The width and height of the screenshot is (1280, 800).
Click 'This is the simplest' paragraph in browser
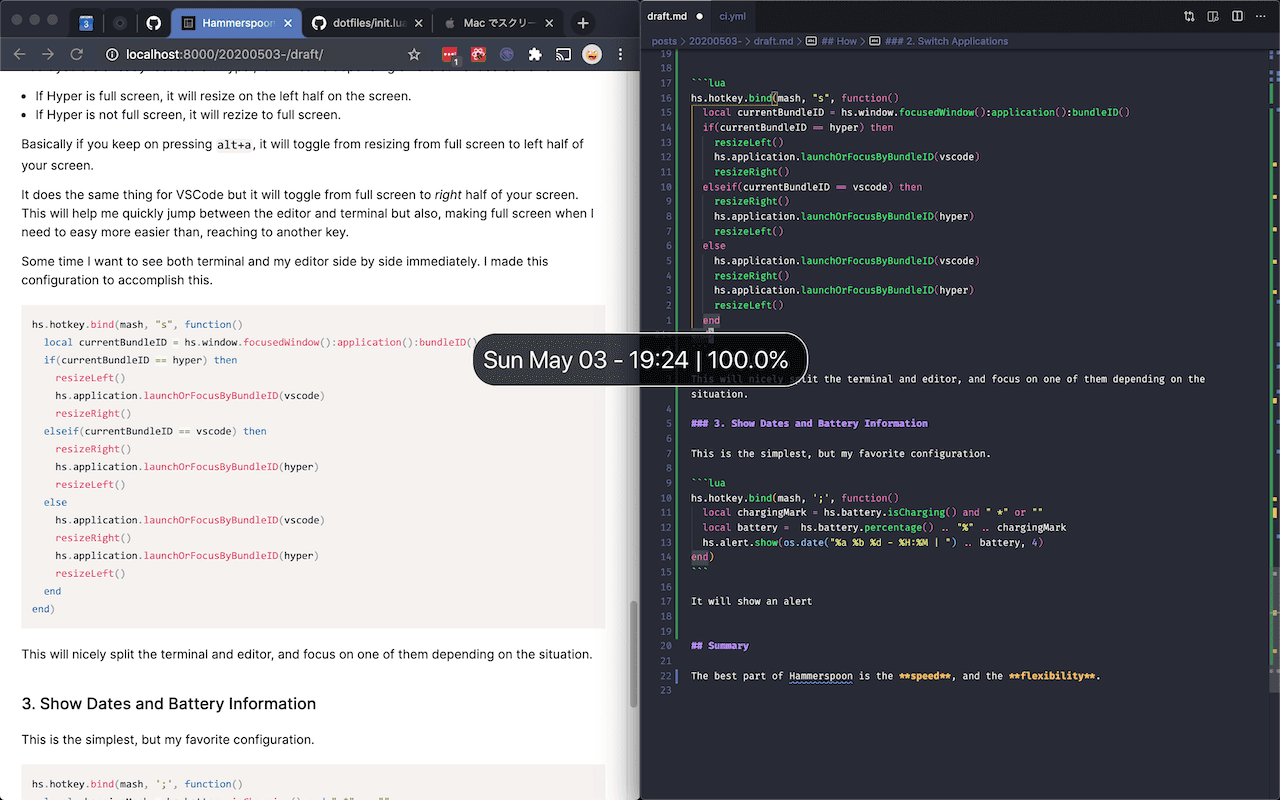pyautogui.click(x=168, y=740)
